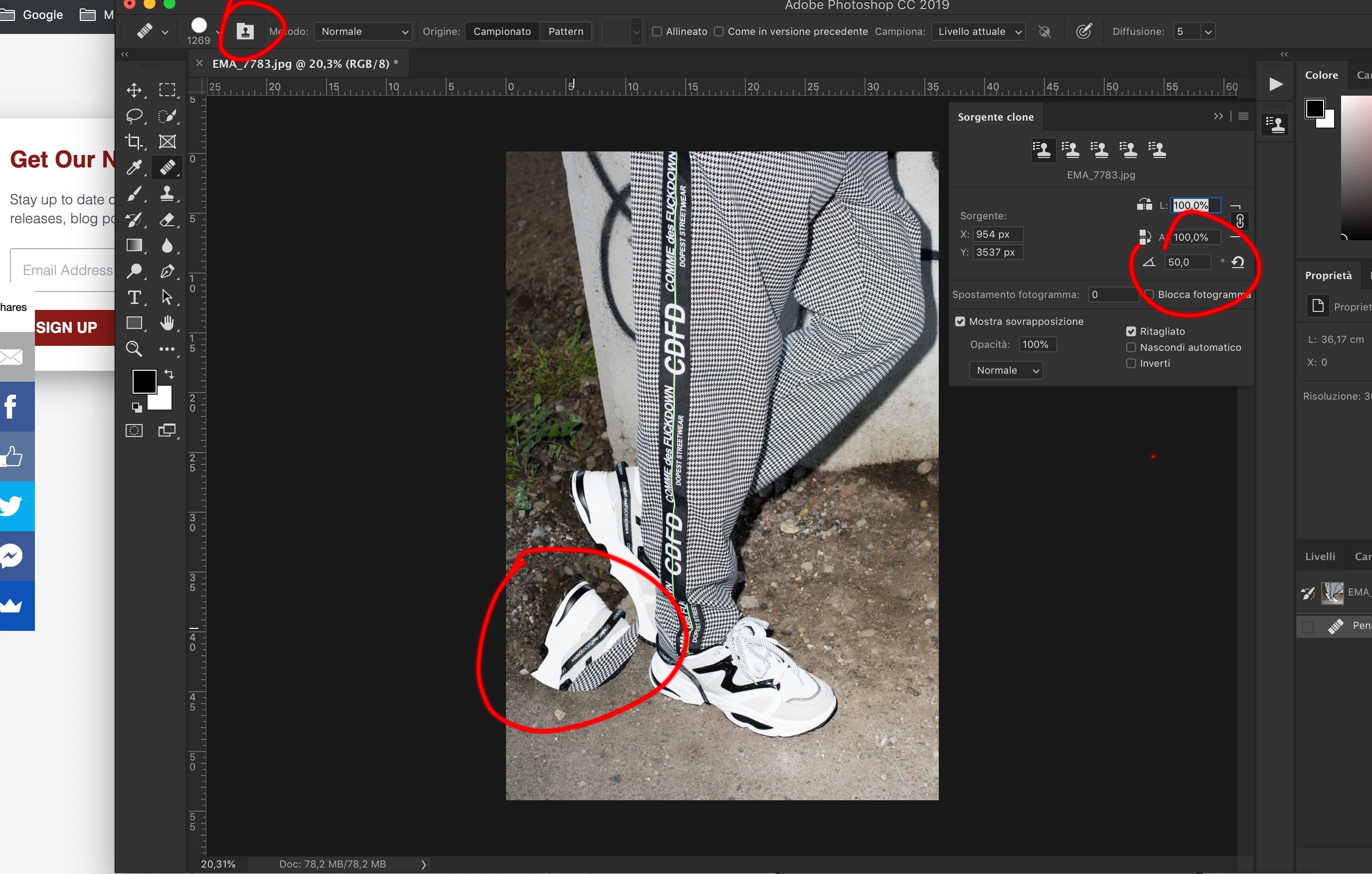Expand the Diffusione value dropdown
Screen dimensions: 1372x874
(1208, 31)
